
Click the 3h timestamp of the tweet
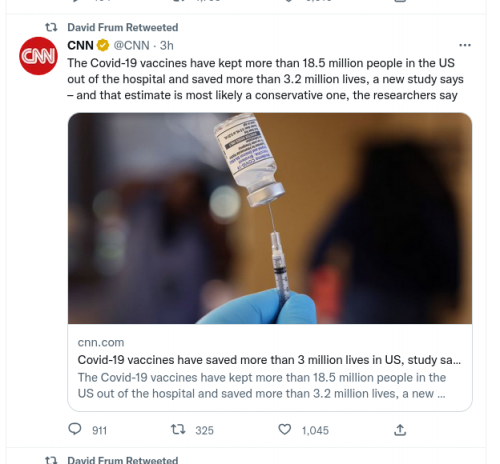coord(167,45)
